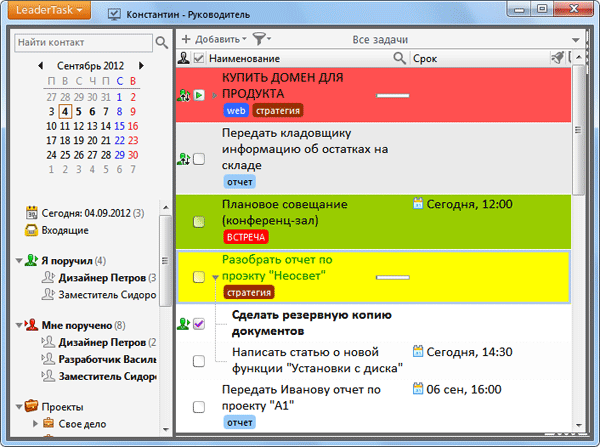The width and height of the screenshot is (600, 447).
Task: Collapse the Я поручил tree group
Action: click(x=19, y=261)
